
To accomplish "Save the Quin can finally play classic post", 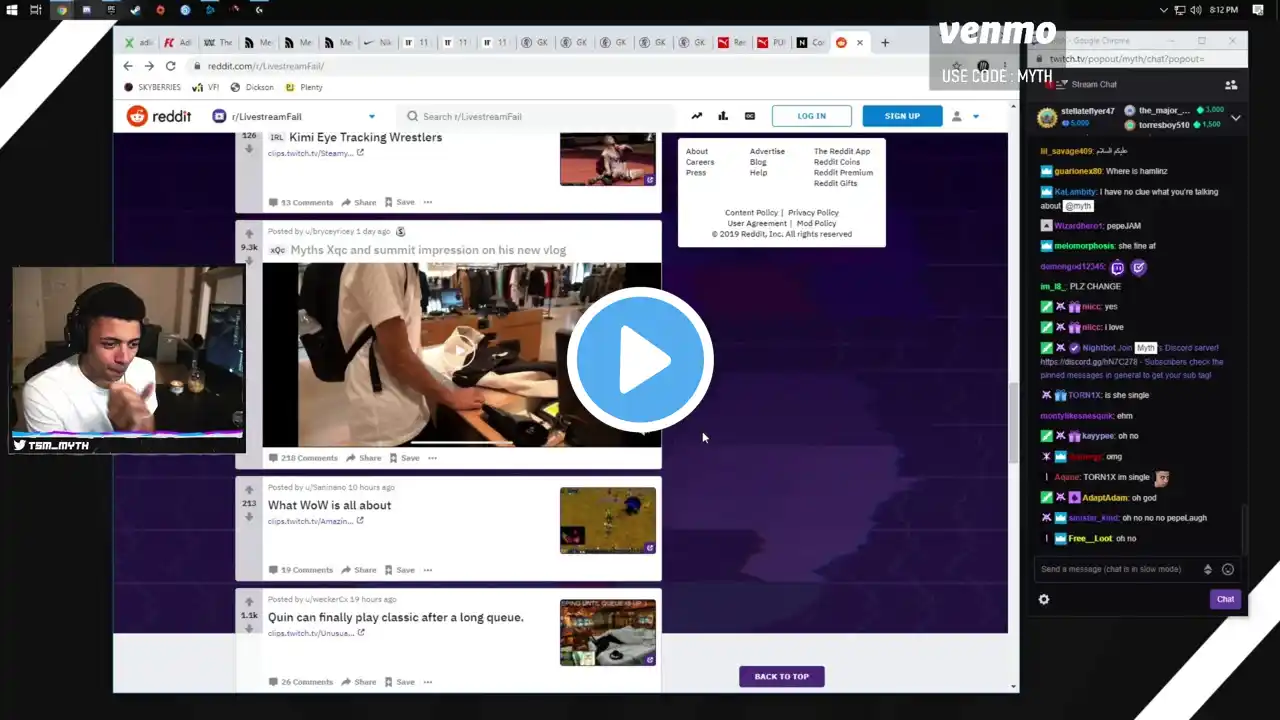I will pyautogui.click(x=400, y=682).
